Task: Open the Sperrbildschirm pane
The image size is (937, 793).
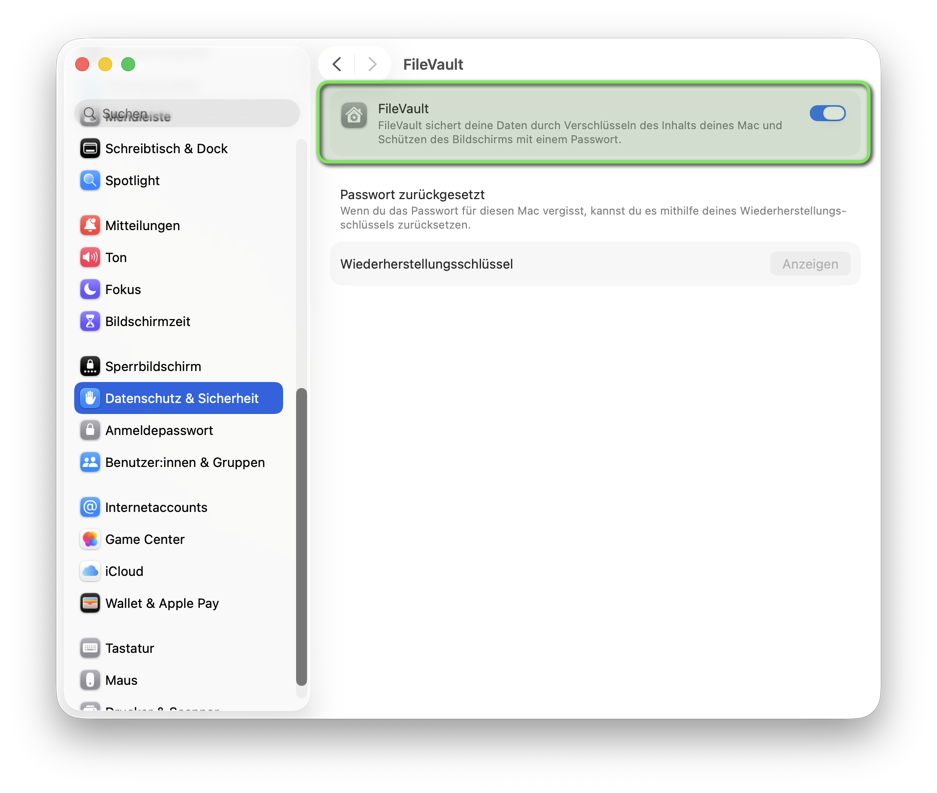Action: 152,366
